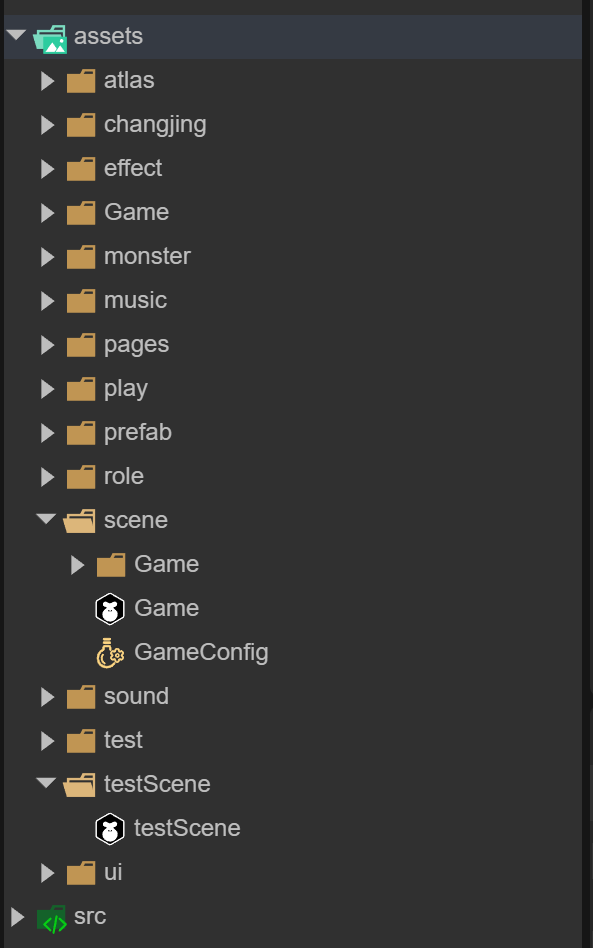Expand the src folder arrow
The image size is (593, 948).
18,917
